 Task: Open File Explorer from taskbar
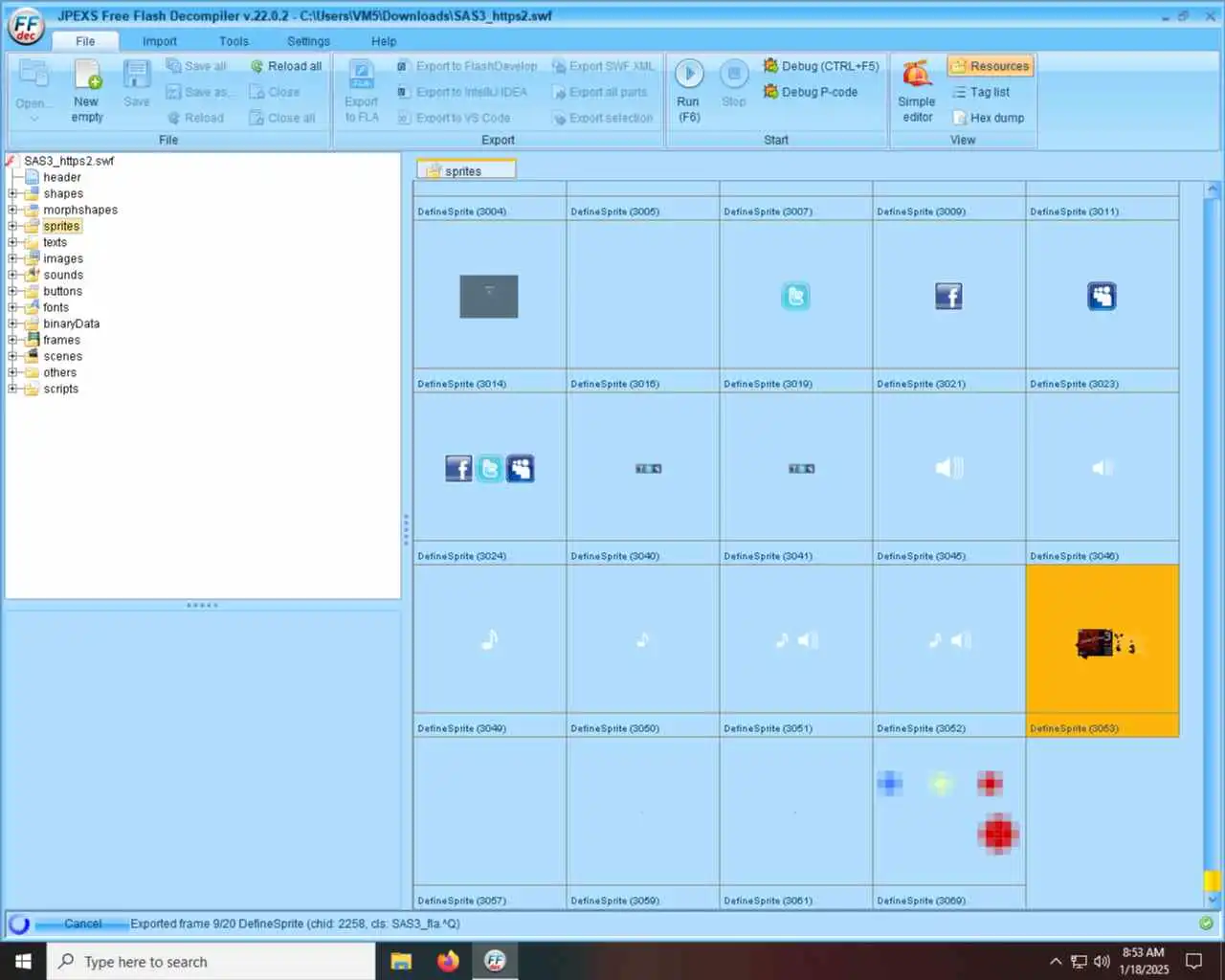401,961
